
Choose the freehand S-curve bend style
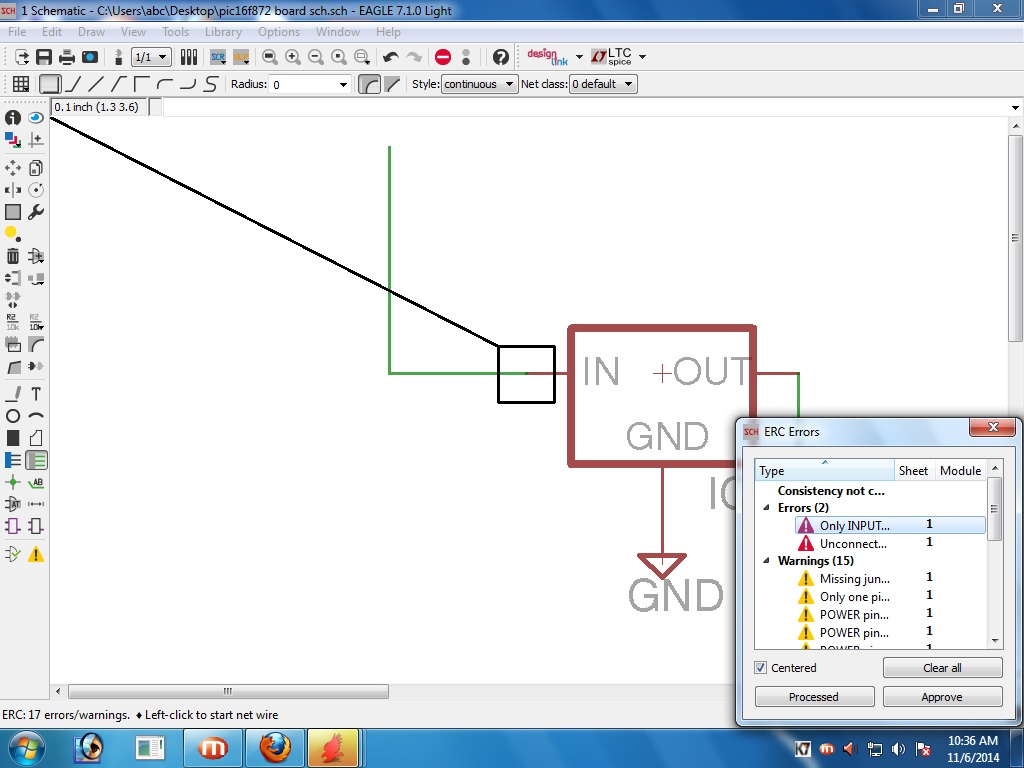click(210, 84)
